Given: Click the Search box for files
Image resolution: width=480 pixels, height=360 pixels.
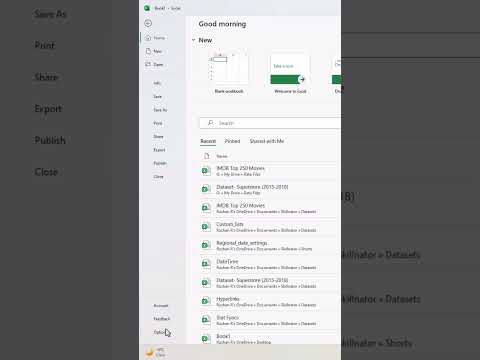Looking at the screenshot, I should point(270,123).
